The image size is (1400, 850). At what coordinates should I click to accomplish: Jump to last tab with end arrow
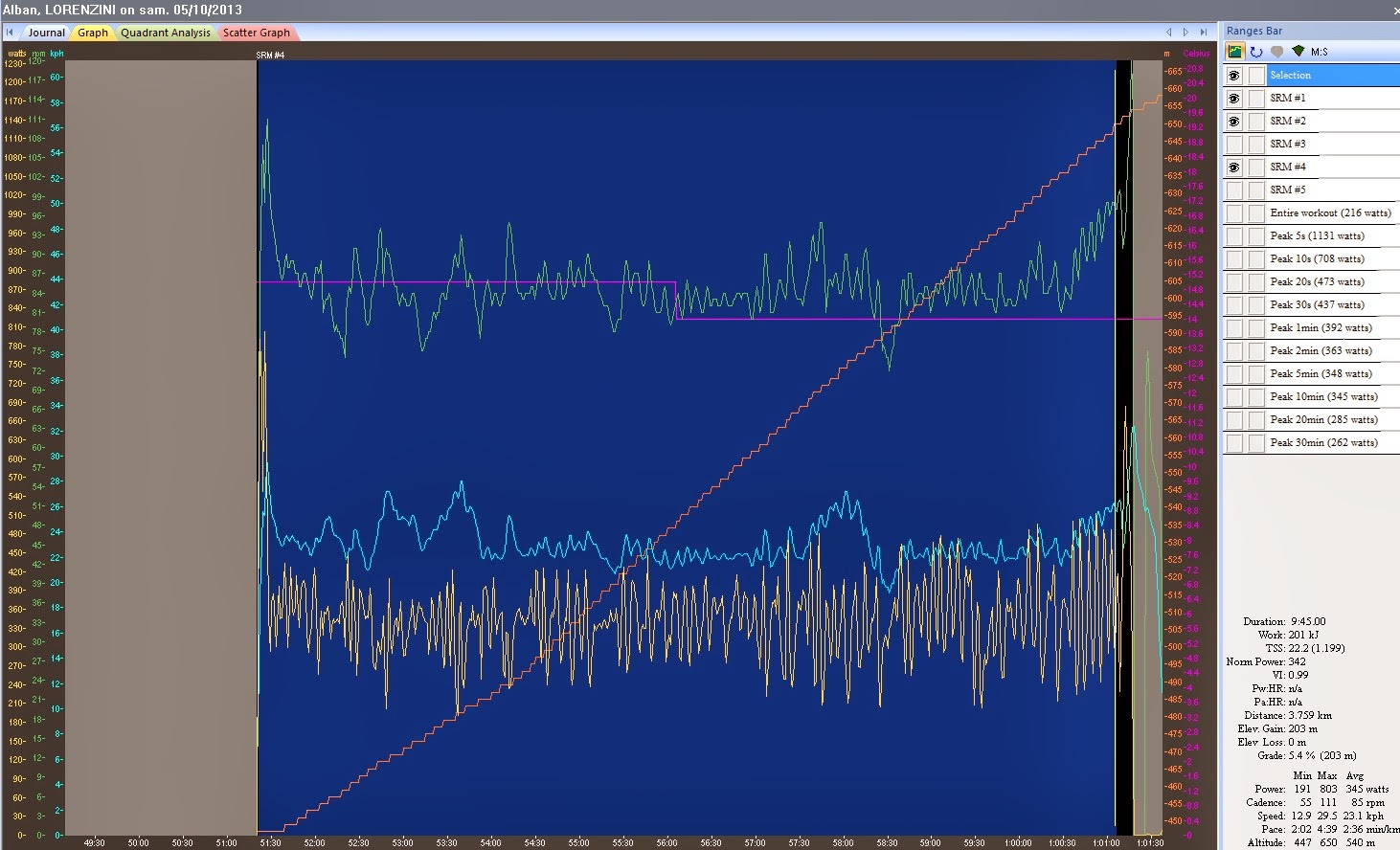pyautogui.click(x=1203, y=32)
